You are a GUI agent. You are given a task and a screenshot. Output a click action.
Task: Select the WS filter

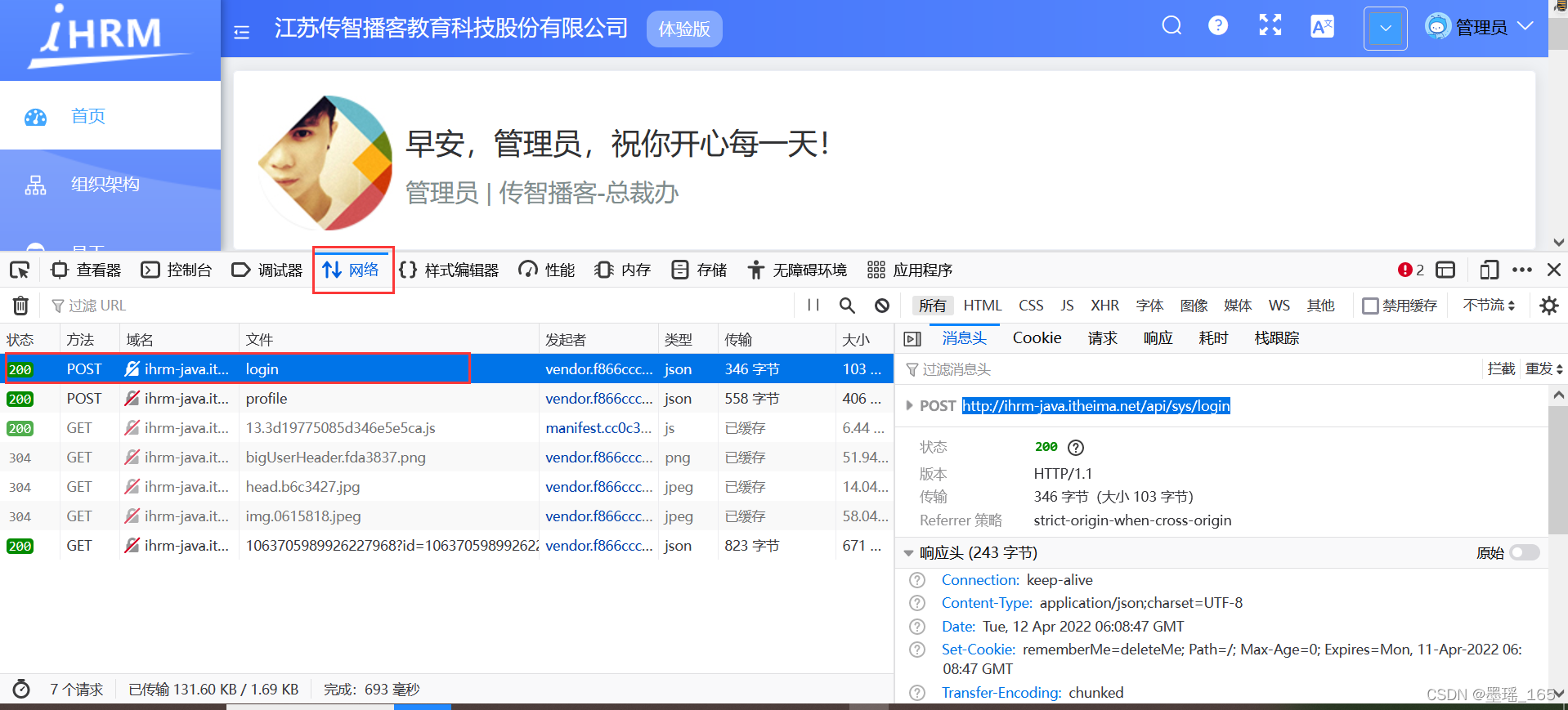coord(1279,306)
